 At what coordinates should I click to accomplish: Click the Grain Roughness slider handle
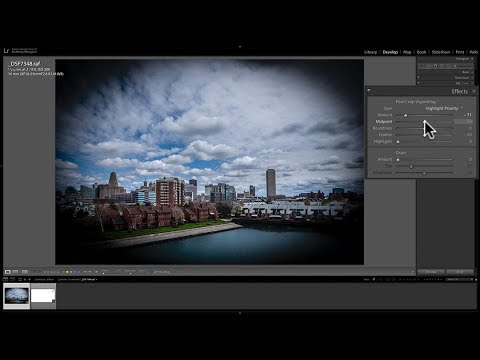[424, 173]
